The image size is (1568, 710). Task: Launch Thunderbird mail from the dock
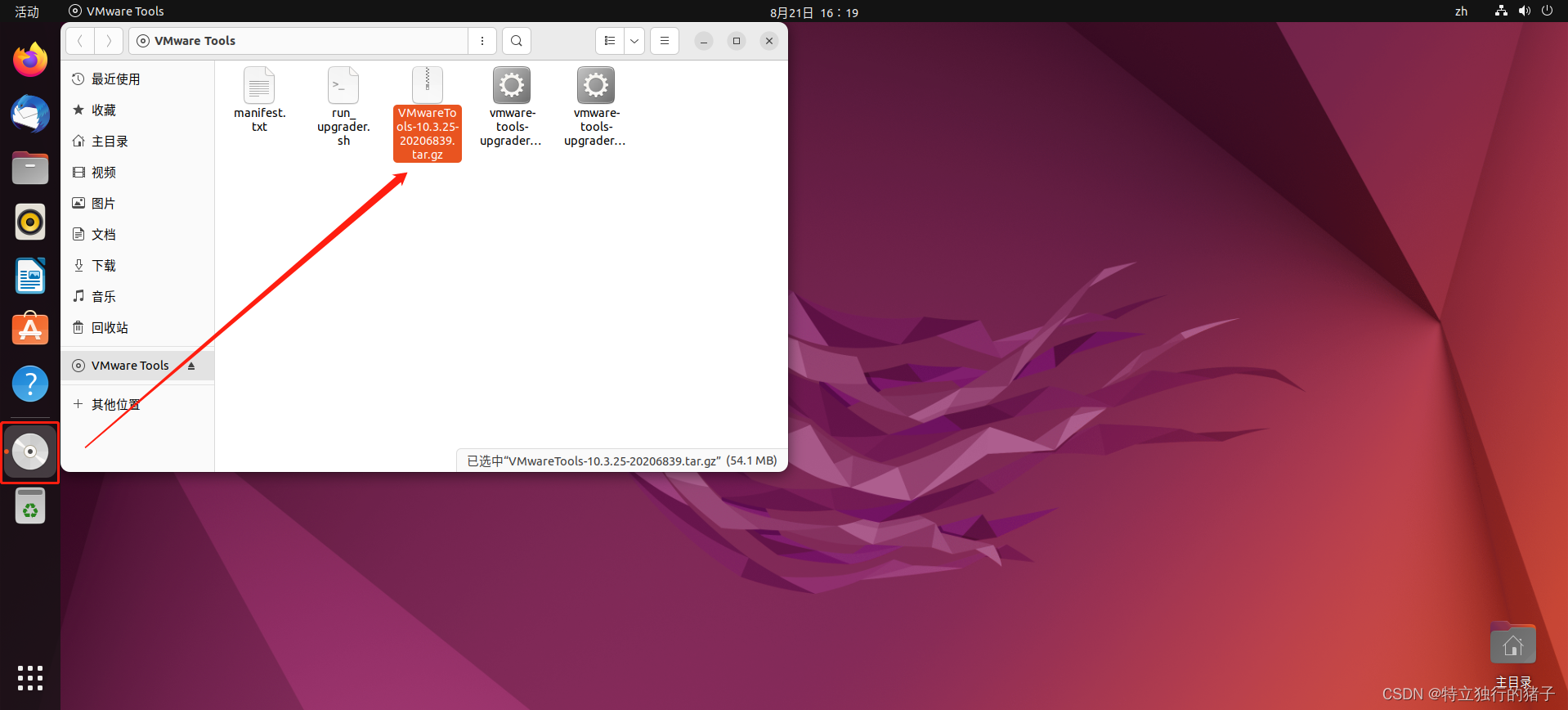[x=30, y=114]
